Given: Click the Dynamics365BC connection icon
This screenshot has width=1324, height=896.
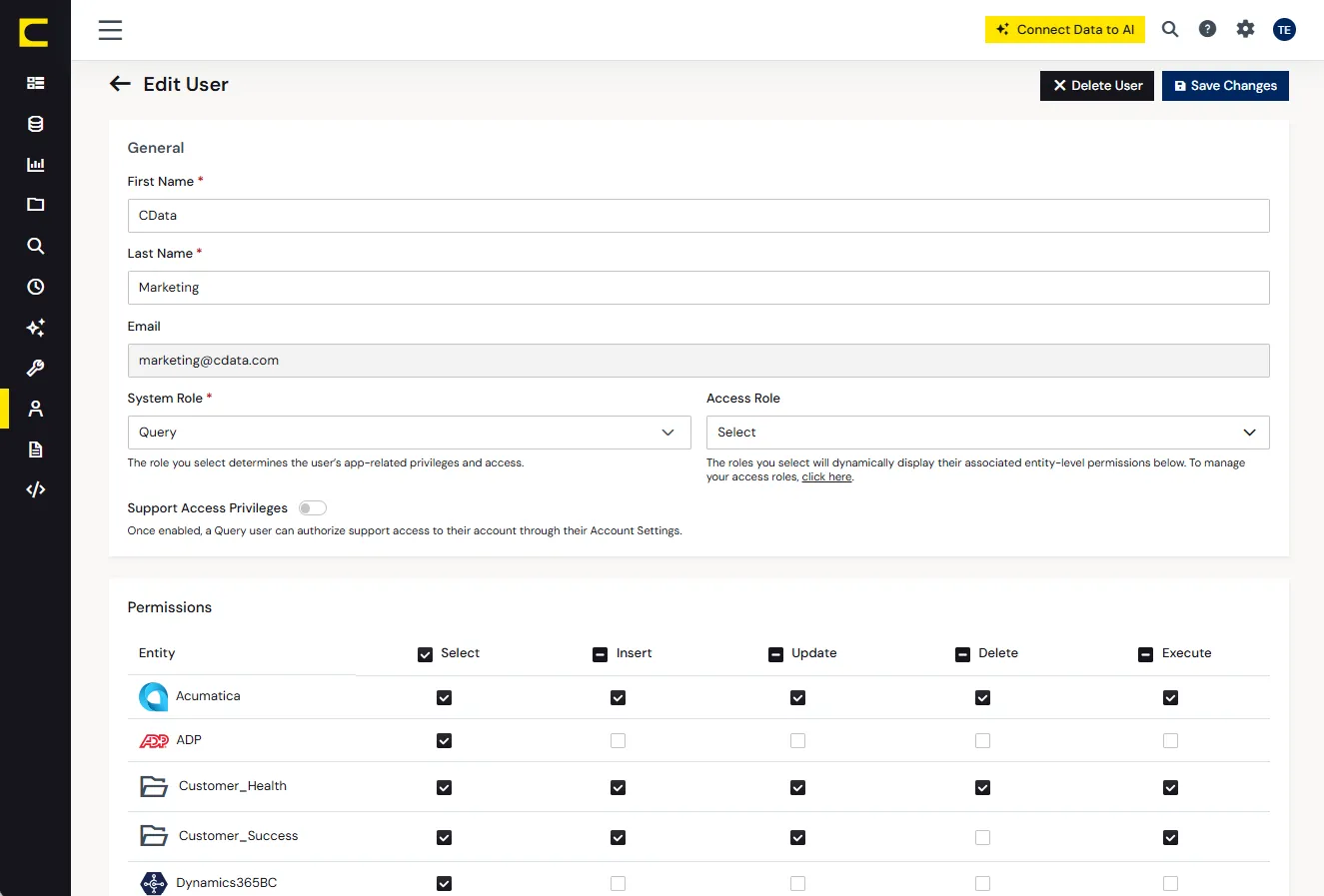Looking at the screenshot, I should (x=154, y=883).
